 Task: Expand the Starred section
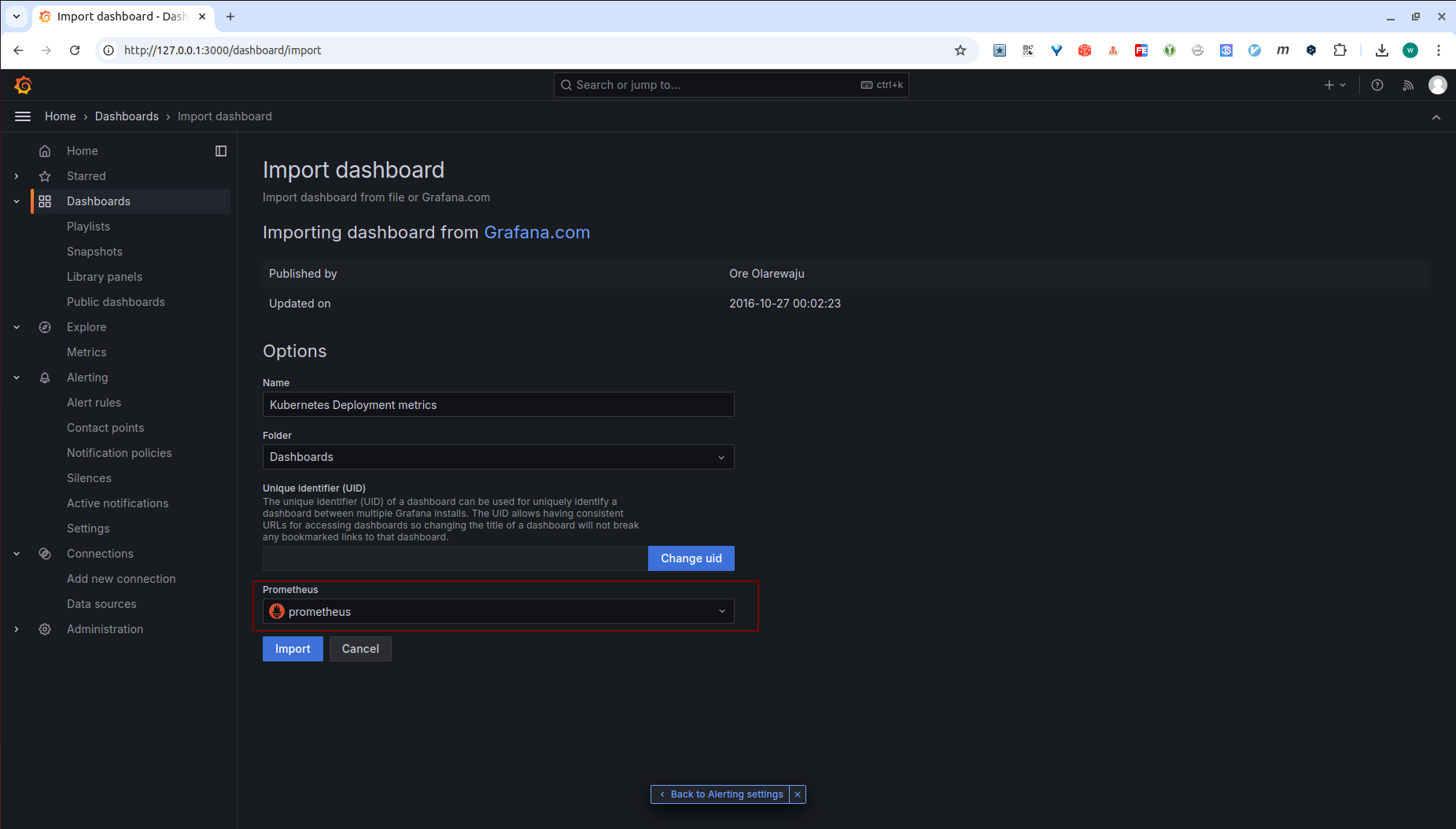(x=17, y=176)
